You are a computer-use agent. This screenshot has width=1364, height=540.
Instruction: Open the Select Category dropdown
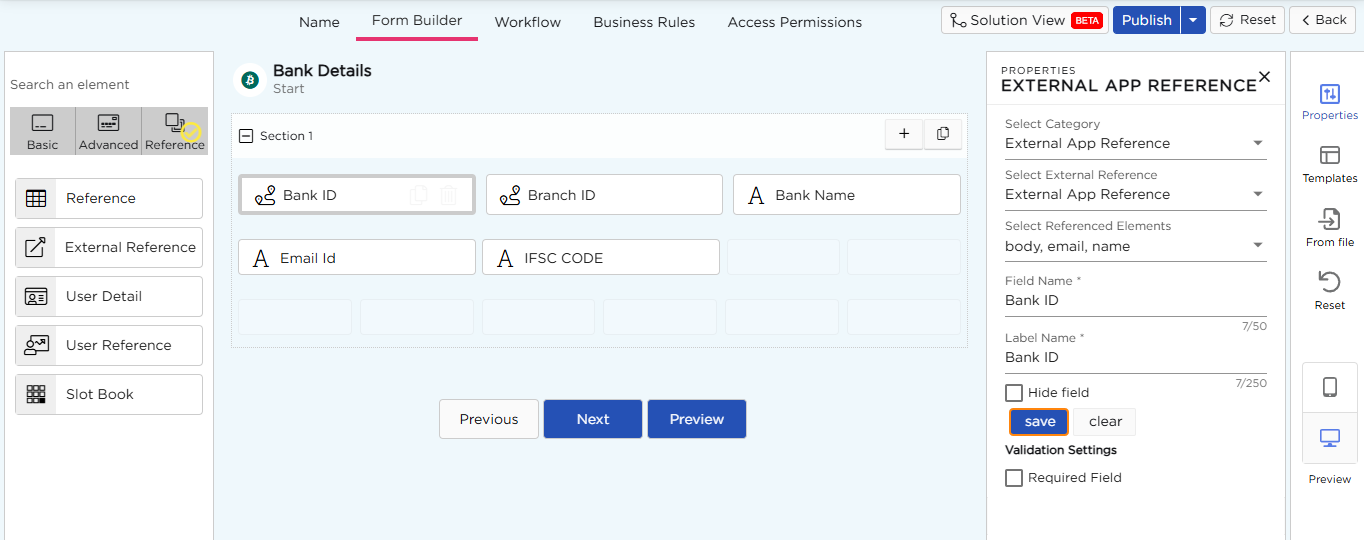(x=1135, y=144)
